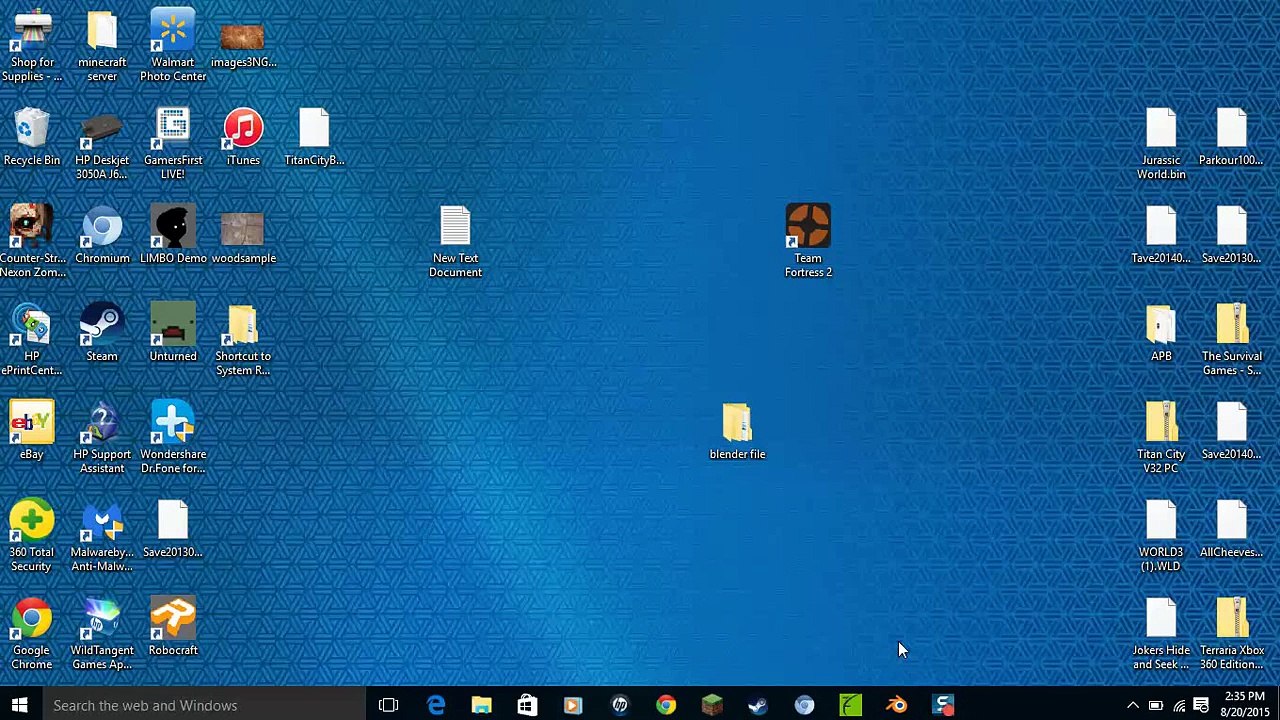Select the Google Chrome desktop shortcut
The height and width of the screenshot is (720, 1280).
[x=32, y=635]
